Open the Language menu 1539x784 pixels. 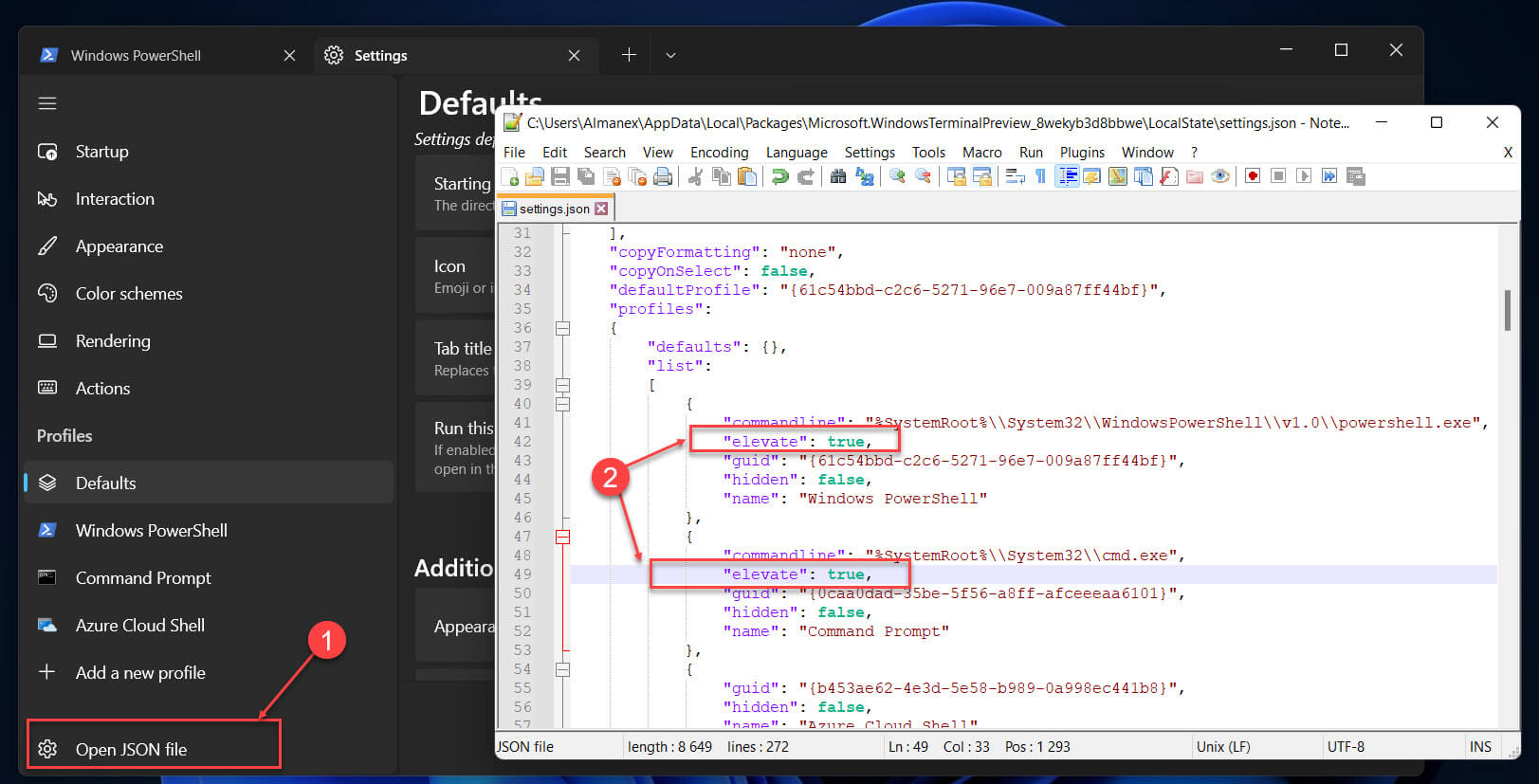(x=797, y=153)
